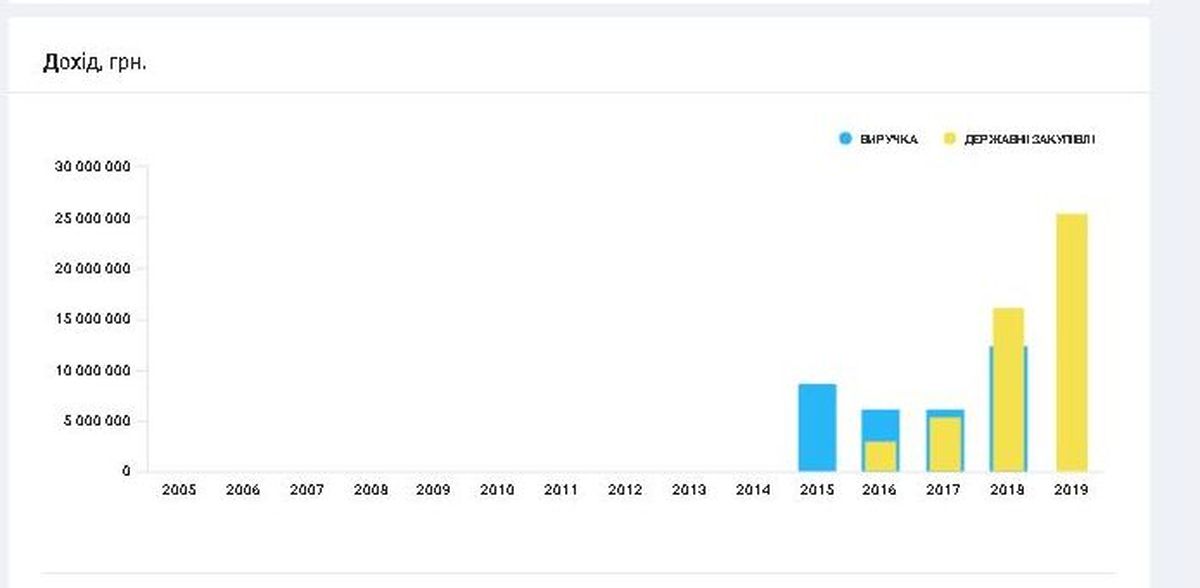1200x588 pixels.
Task: Click the 15 000 000 axis value
Action: click(92, 320)
